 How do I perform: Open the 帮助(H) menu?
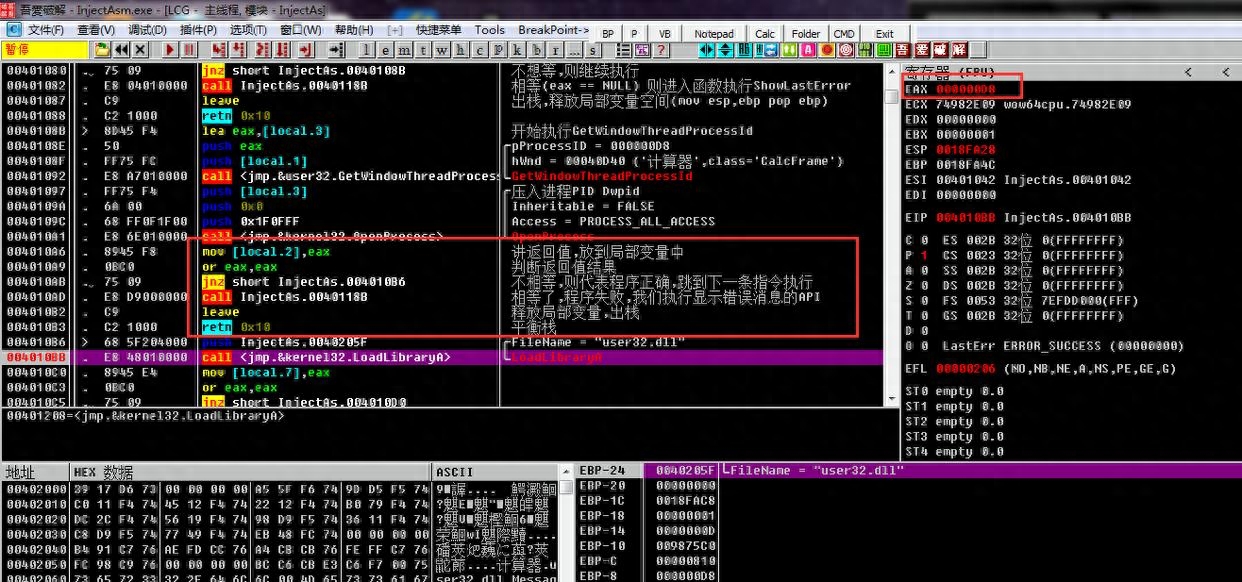coord(354,30)
